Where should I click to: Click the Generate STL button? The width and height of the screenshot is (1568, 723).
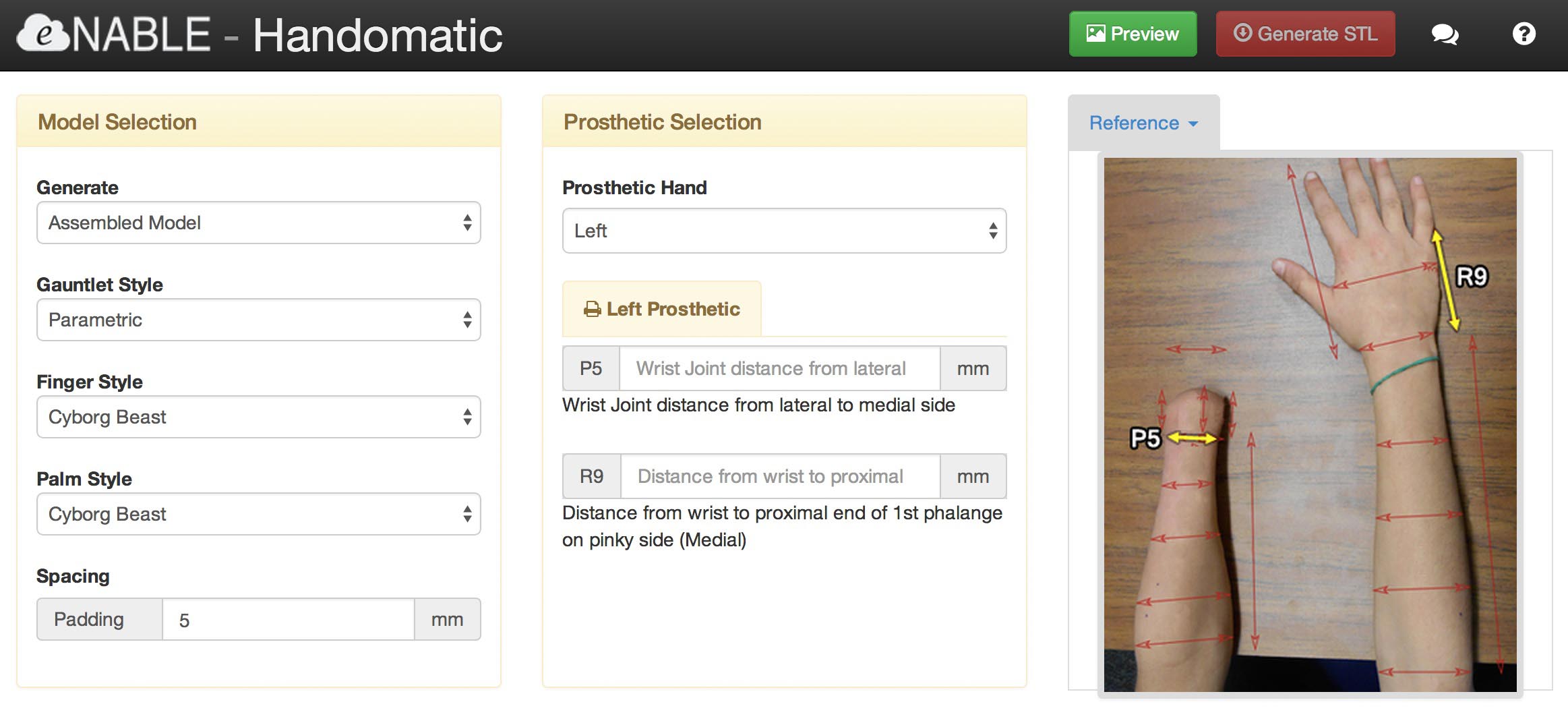click(1305, 34)
